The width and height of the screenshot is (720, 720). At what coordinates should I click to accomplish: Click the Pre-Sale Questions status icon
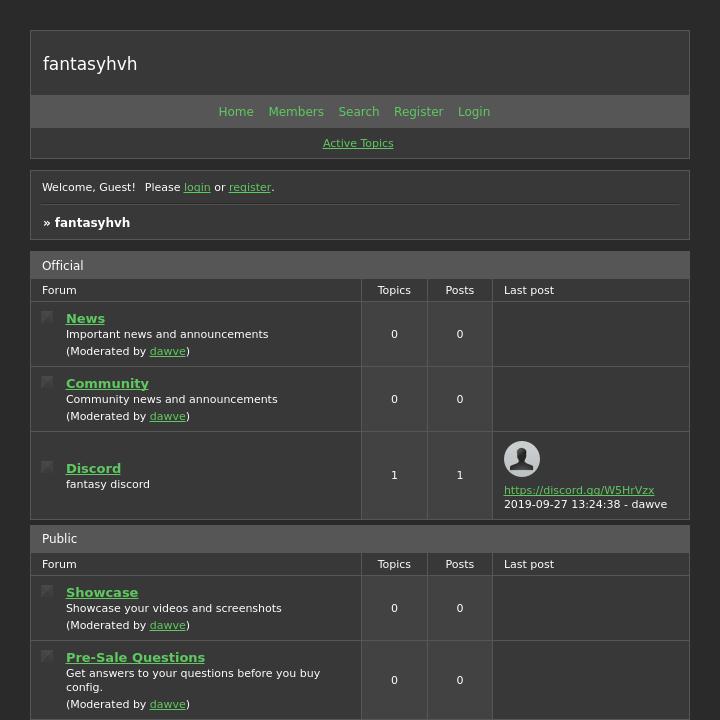coord(47,656)
